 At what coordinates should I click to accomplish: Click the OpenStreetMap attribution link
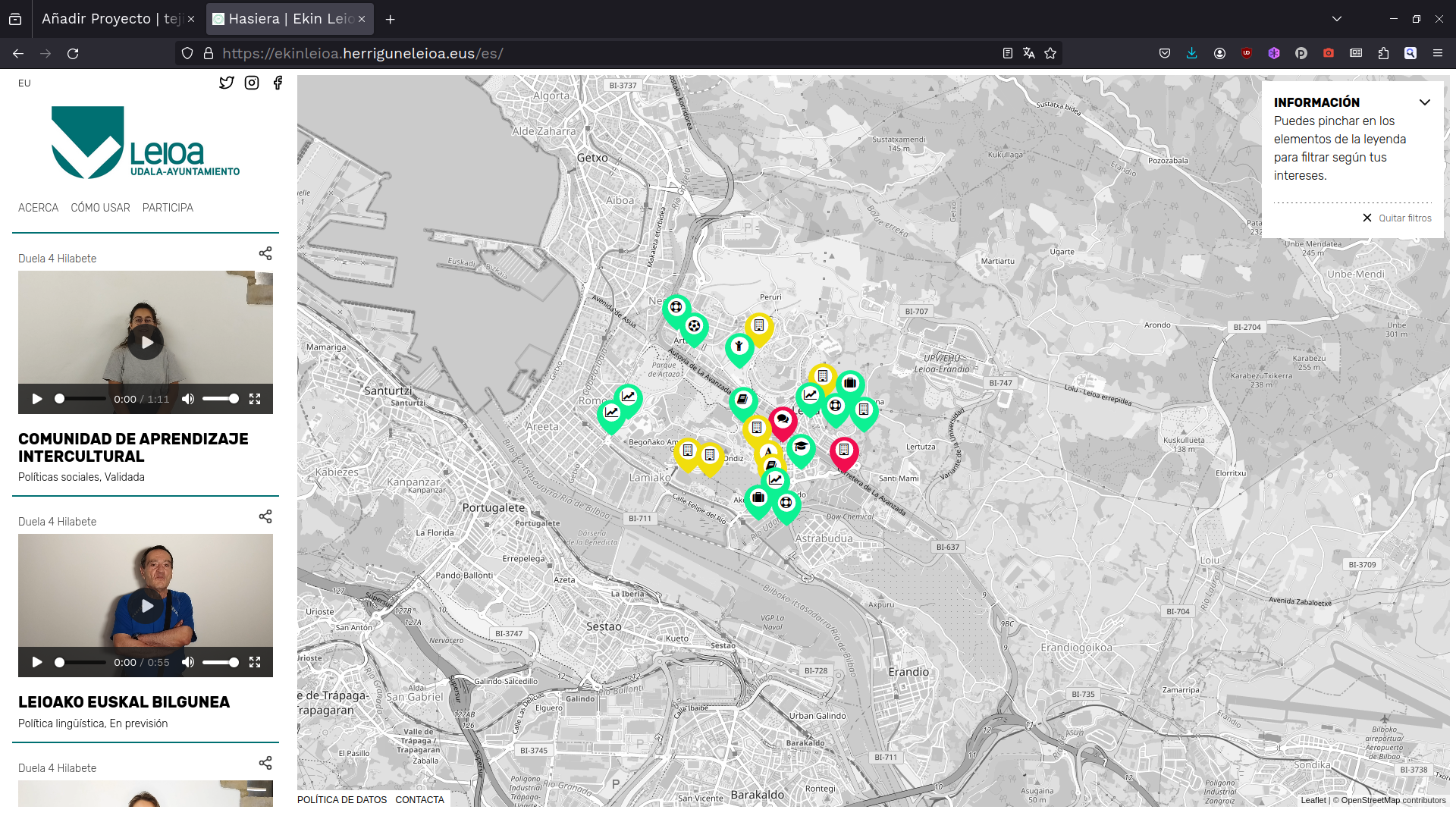(1370, 800)
